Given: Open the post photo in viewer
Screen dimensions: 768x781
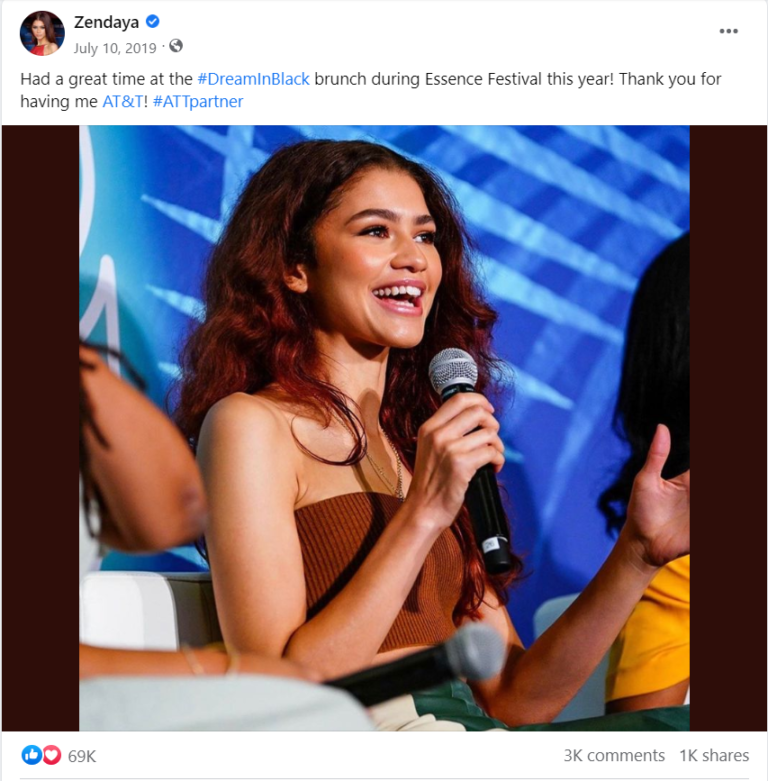Looking at the screenshot, I should (384, 428).
